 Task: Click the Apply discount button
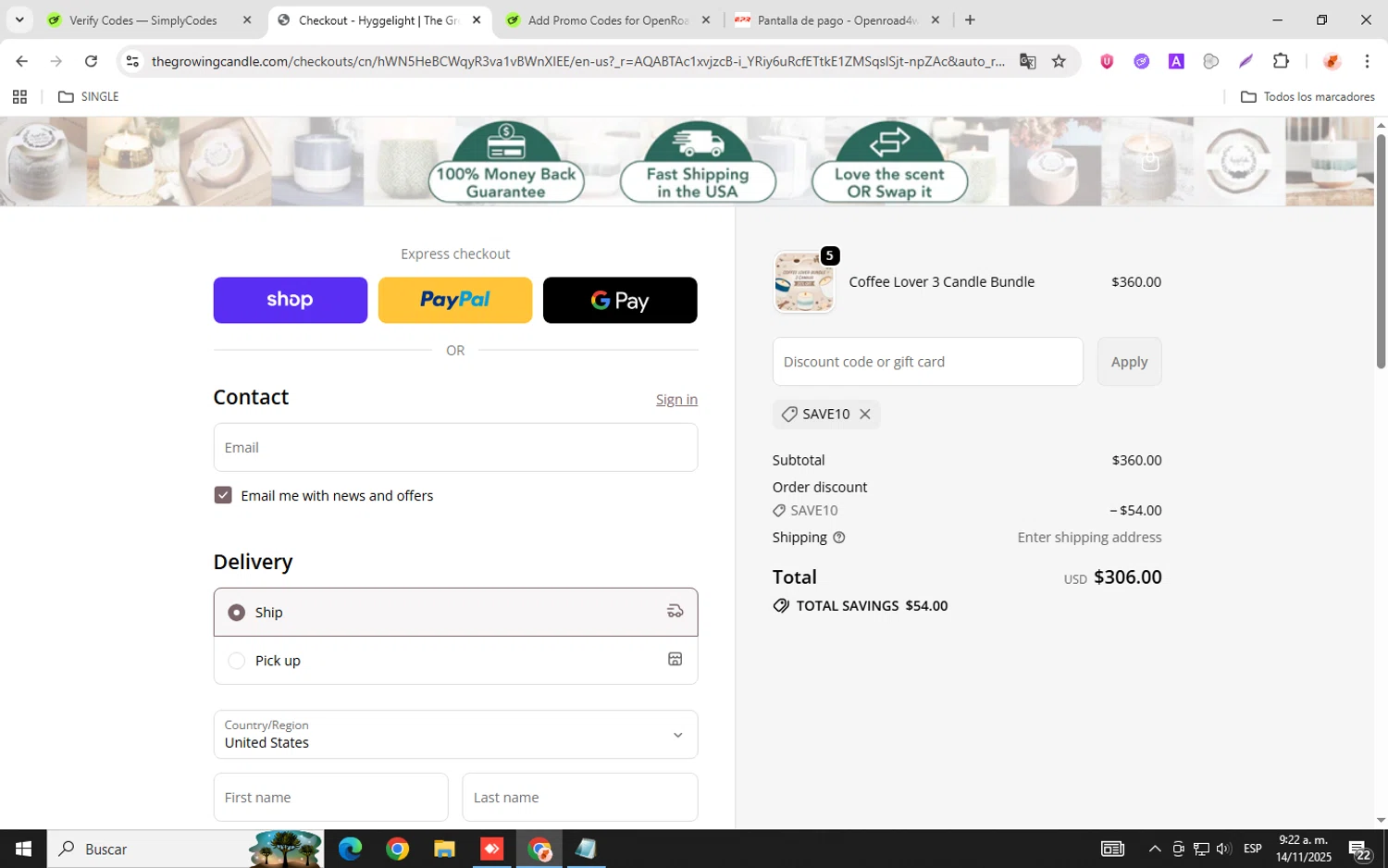[1129, 362]
